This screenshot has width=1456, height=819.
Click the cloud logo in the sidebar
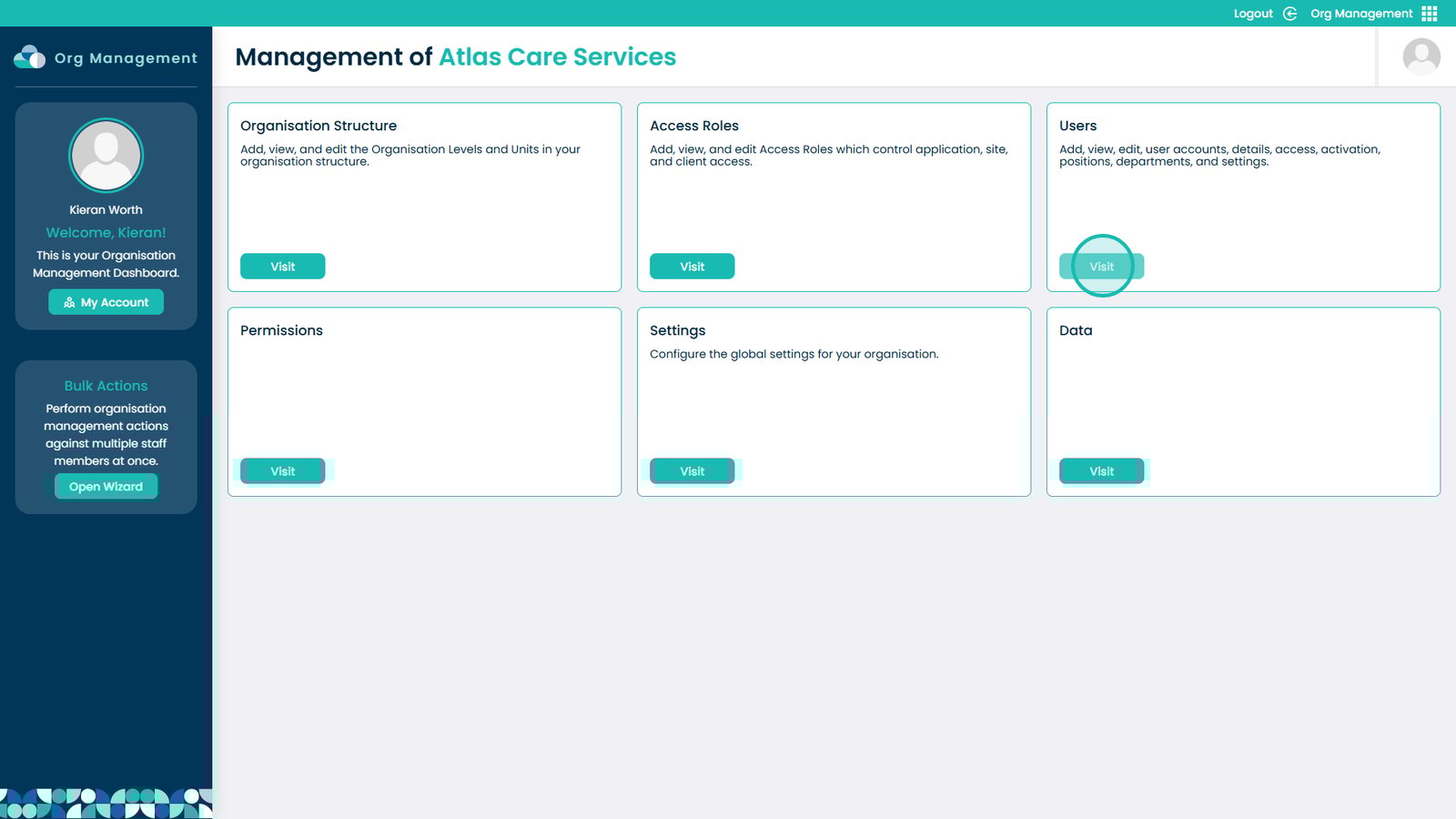[29, 57]
